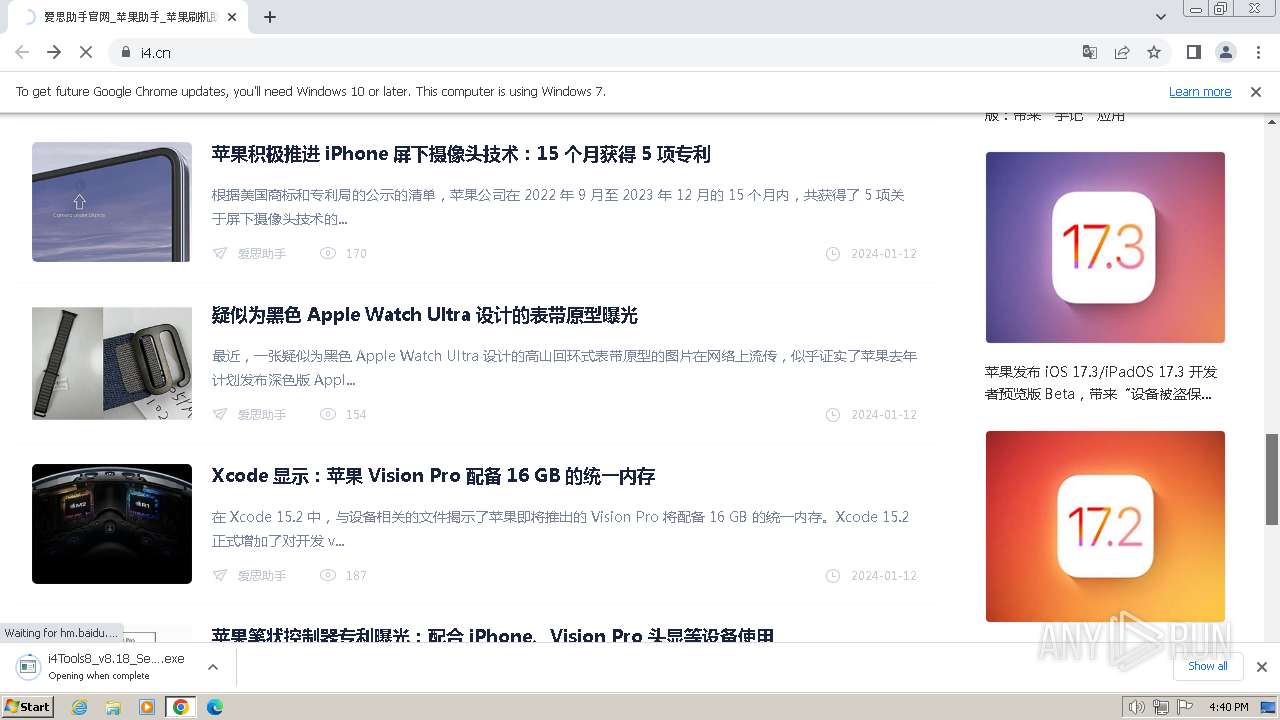
Task: Bookmark this tab with star icon
Action: pyautogui.click(x=1154, y=52)
